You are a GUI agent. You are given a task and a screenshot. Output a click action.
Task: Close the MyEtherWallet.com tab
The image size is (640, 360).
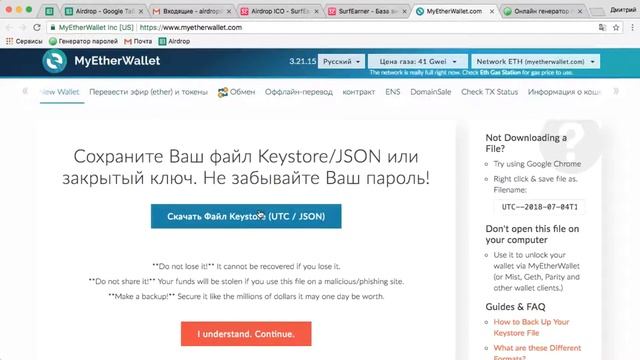(492, 11)
